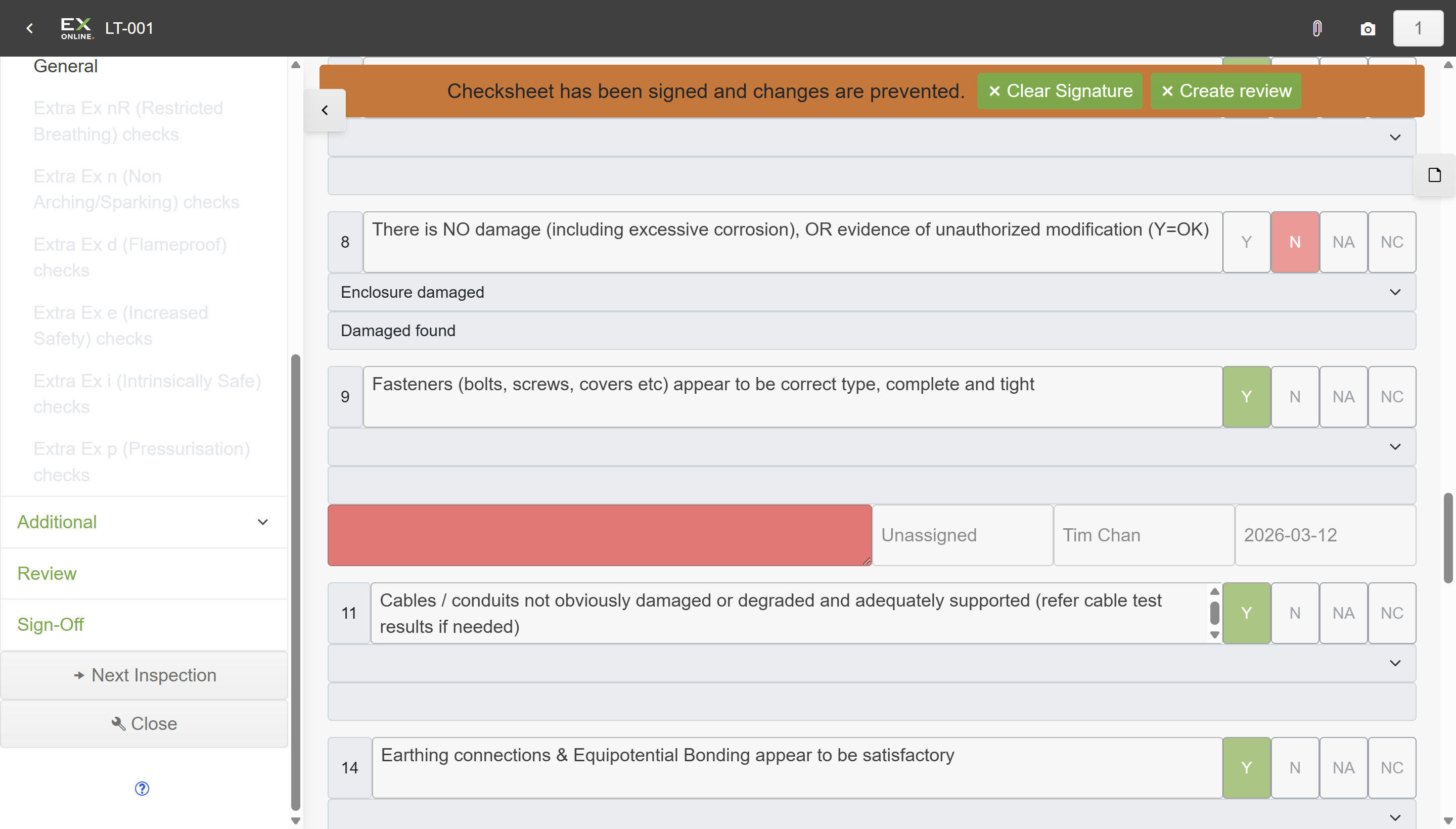Click the Damaged found comment field

[872, 331]
